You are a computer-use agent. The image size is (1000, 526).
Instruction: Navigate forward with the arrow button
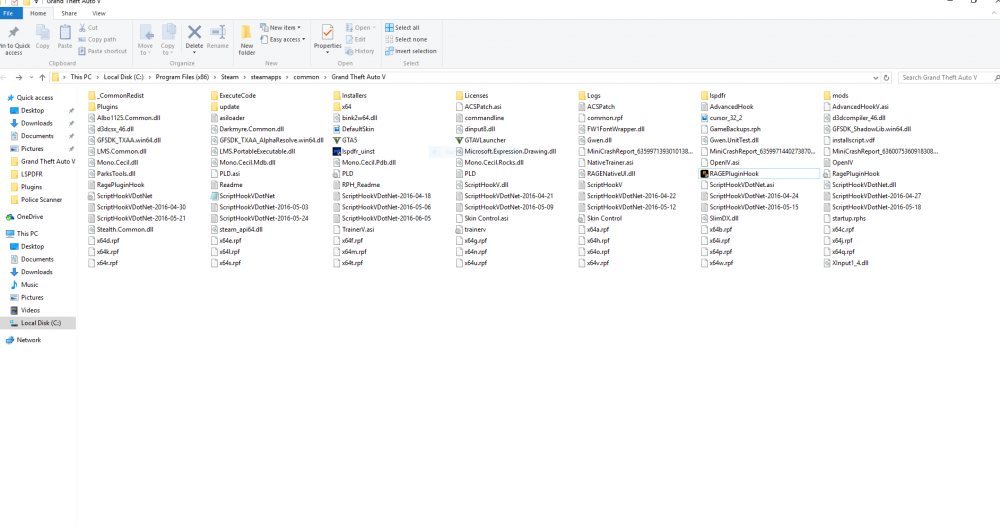18,77
